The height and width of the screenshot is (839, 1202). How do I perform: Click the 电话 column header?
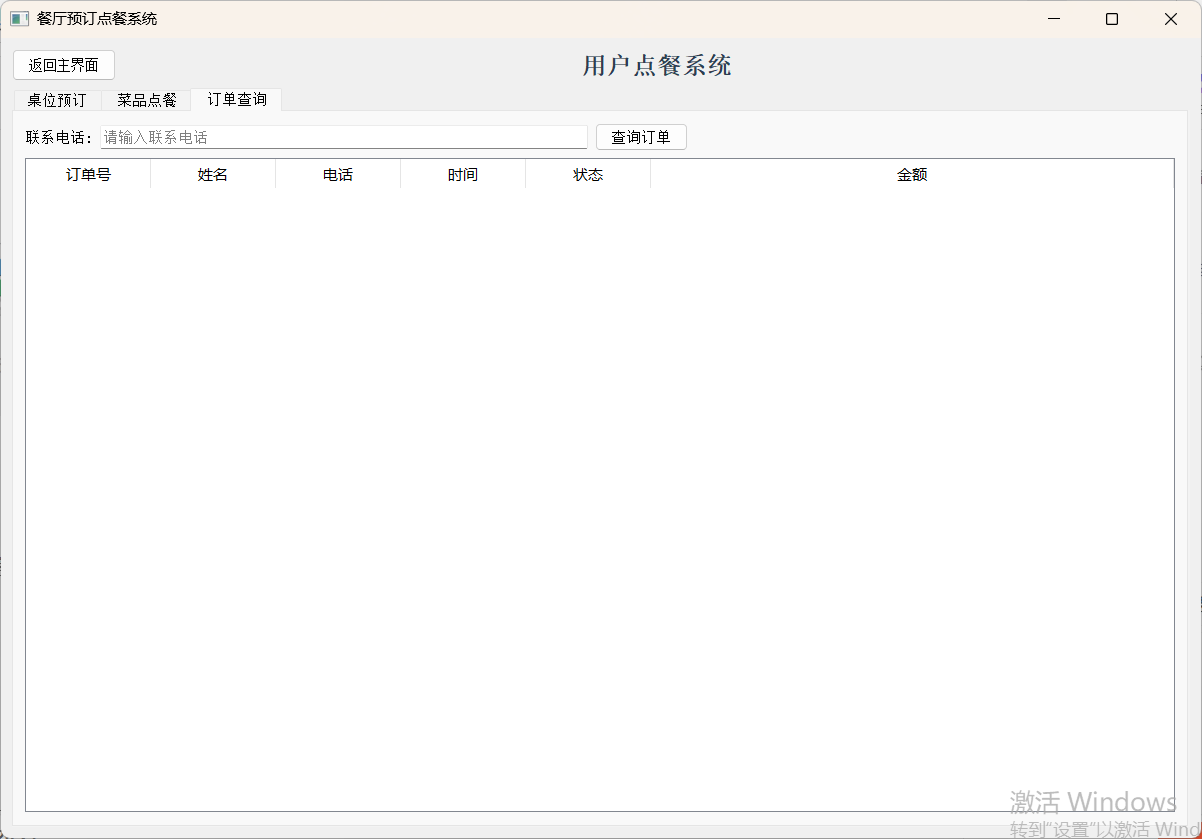click(x=337, y=174)
